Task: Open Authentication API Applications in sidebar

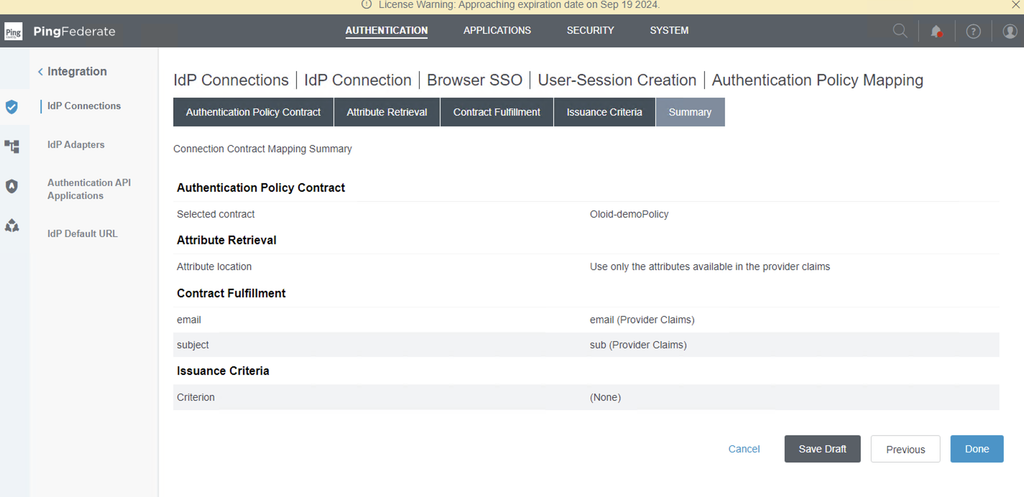Action: click(89, 189)
